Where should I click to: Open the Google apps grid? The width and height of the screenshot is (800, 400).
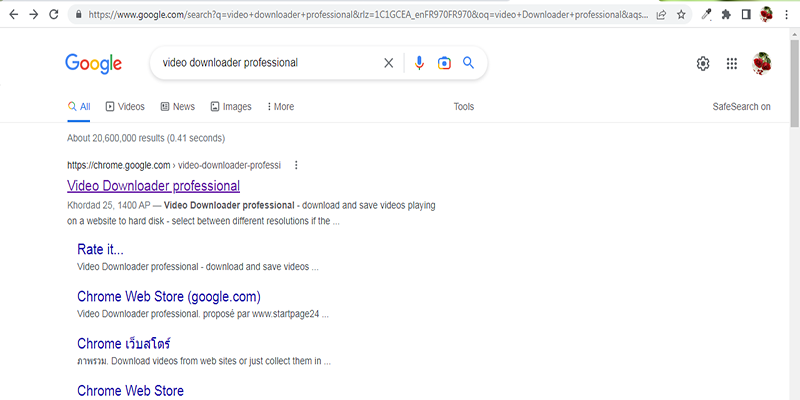[732, 64]
